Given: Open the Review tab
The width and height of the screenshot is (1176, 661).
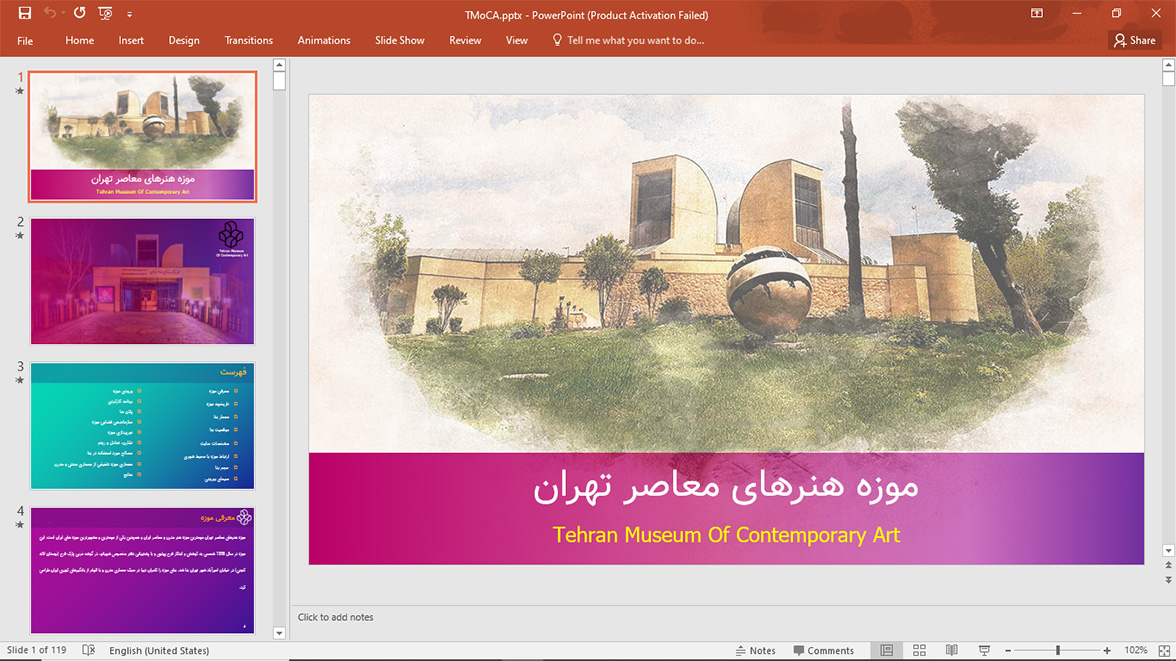Looking at the screenshot, I should tap(465, 41).
